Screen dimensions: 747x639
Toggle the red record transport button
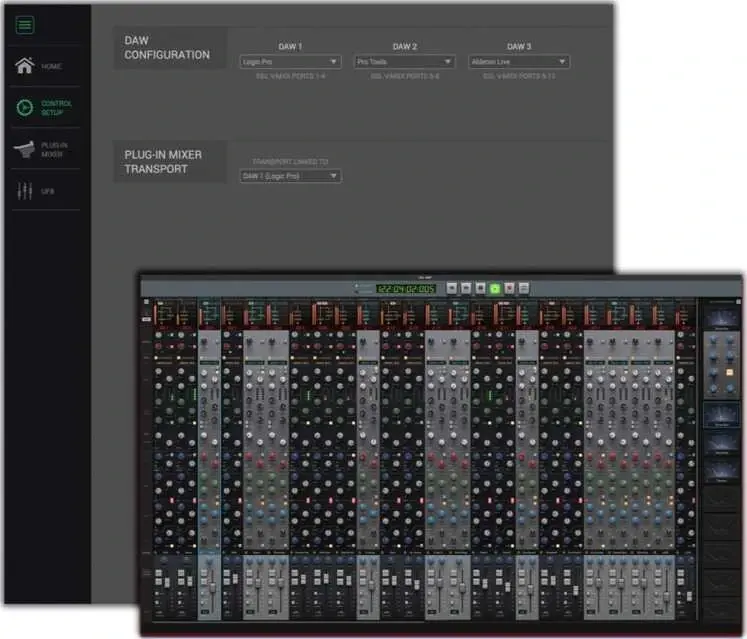(509, 288)
